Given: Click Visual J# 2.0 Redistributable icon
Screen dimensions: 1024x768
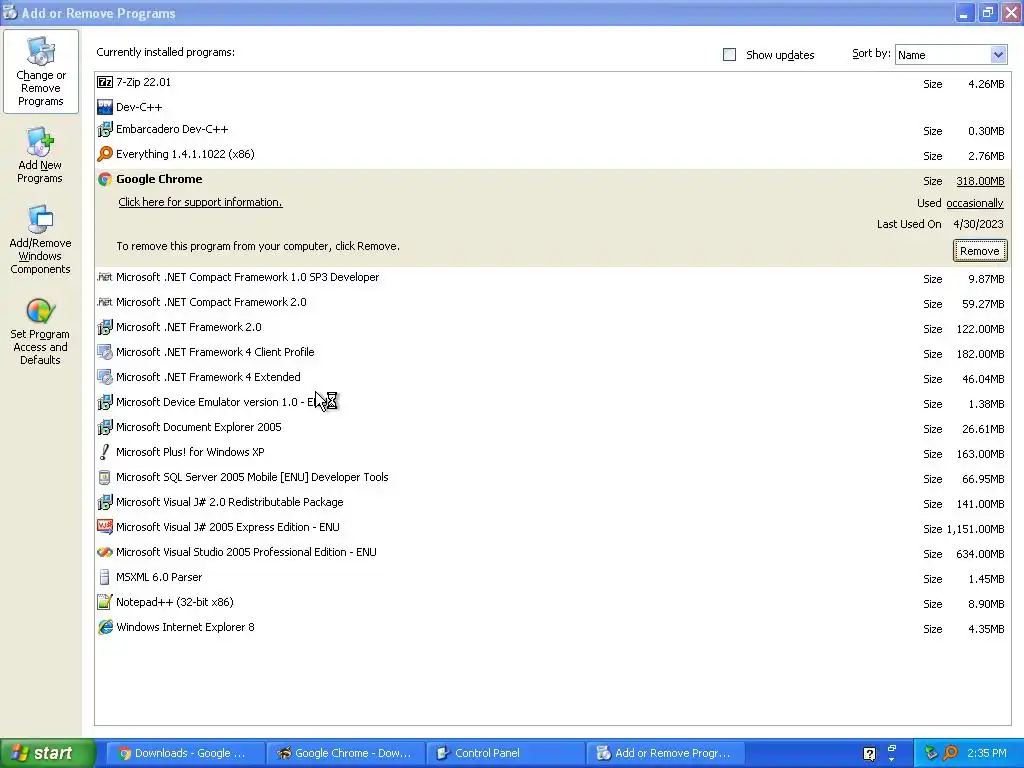Looking at the screenshot, I should [104, 502].
